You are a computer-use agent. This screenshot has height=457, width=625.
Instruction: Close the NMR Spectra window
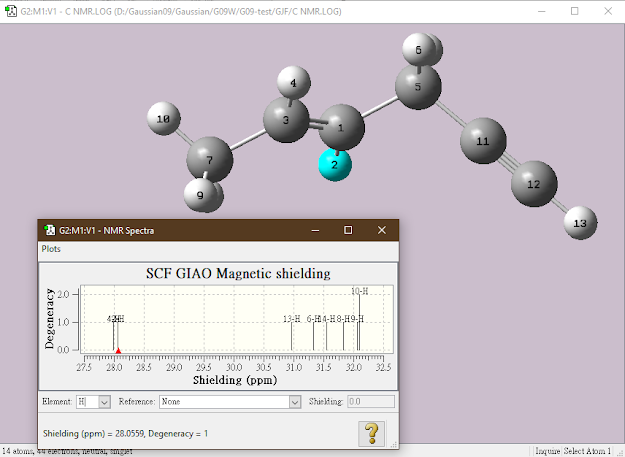(382, 230)
